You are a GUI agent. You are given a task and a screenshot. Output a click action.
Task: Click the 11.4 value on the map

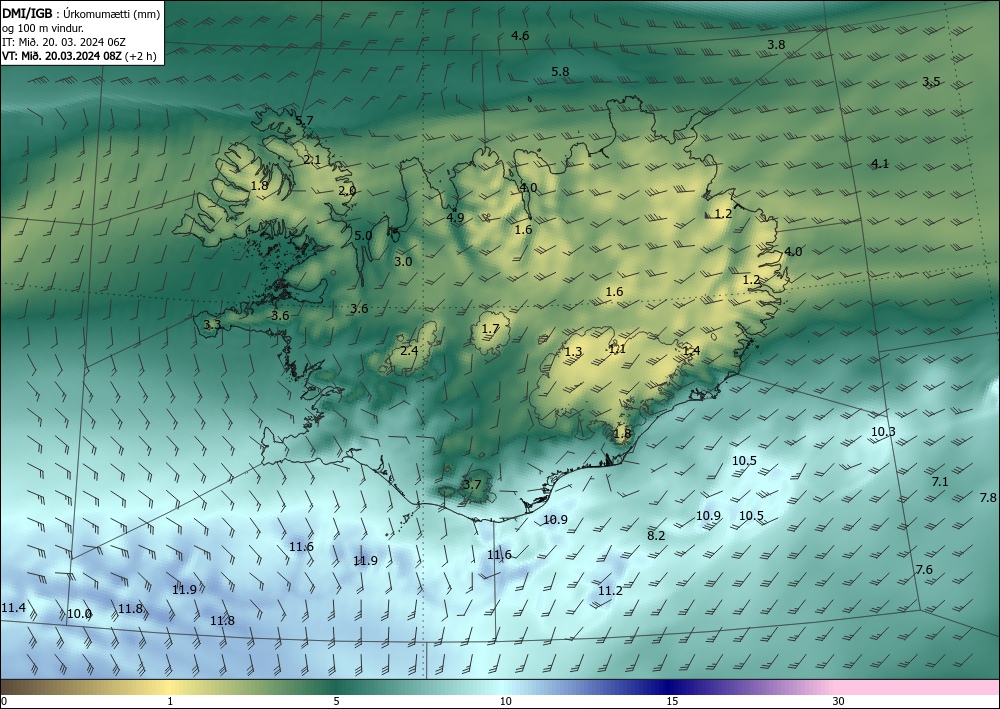[13, 607]
